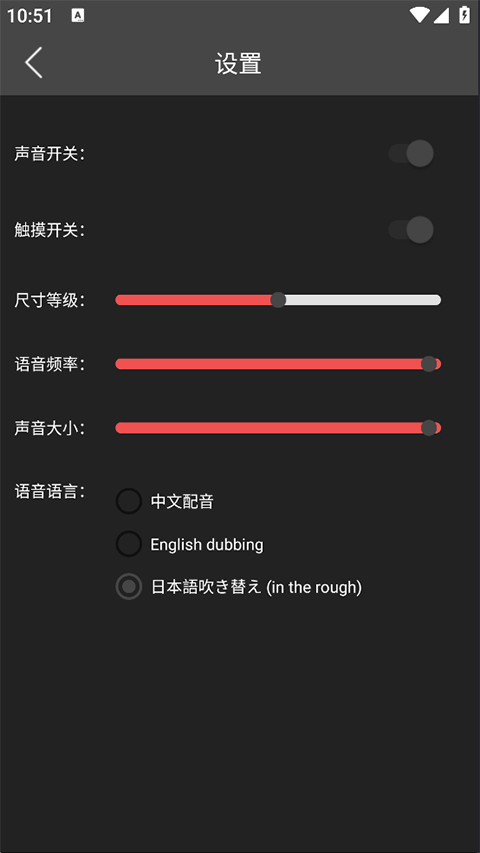Click the 声音开关 label text
This screenshot has width=480, height=853.
50,154
